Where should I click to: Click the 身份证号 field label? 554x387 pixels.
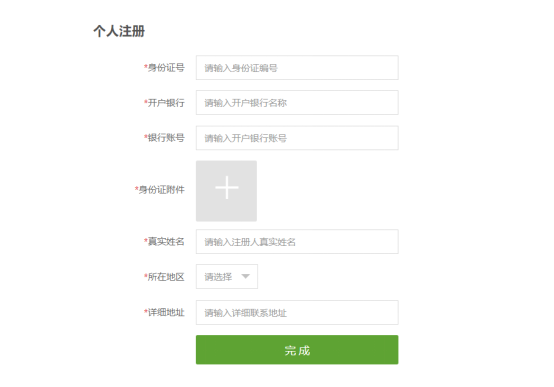(x=166, y=68)
